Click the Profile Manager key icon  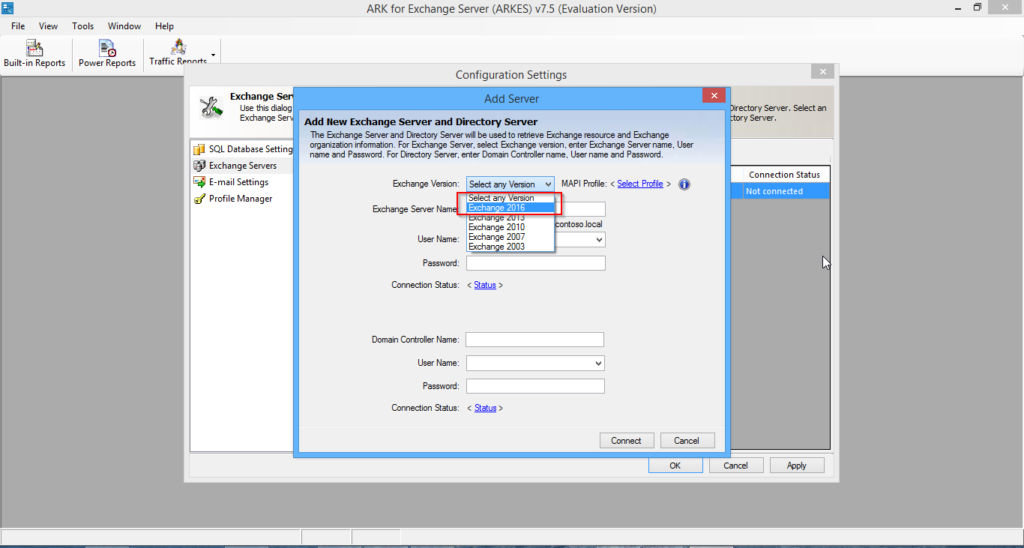(x=199, y=199)
